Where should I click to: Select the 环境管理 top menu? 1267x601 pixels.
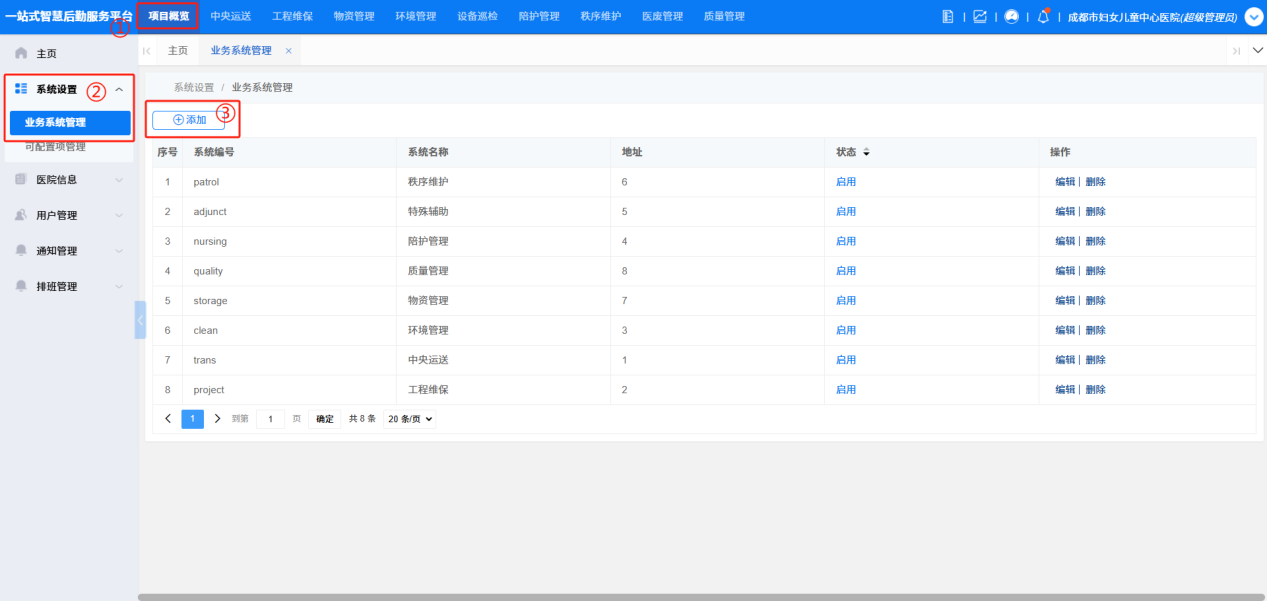[x=416, y=16]
